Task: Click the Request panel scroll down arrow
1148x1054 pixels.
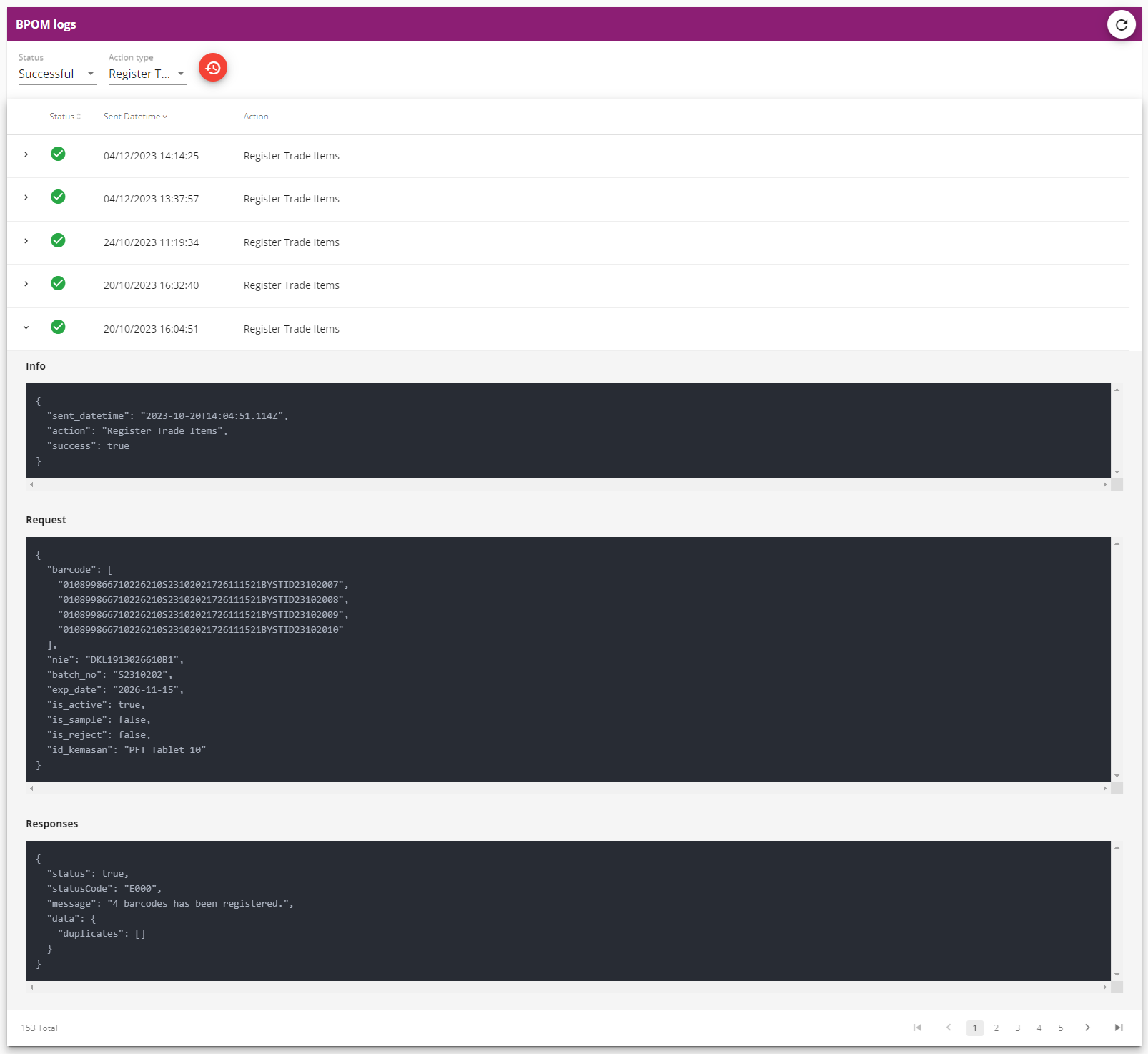Action: coord(1117,776)
